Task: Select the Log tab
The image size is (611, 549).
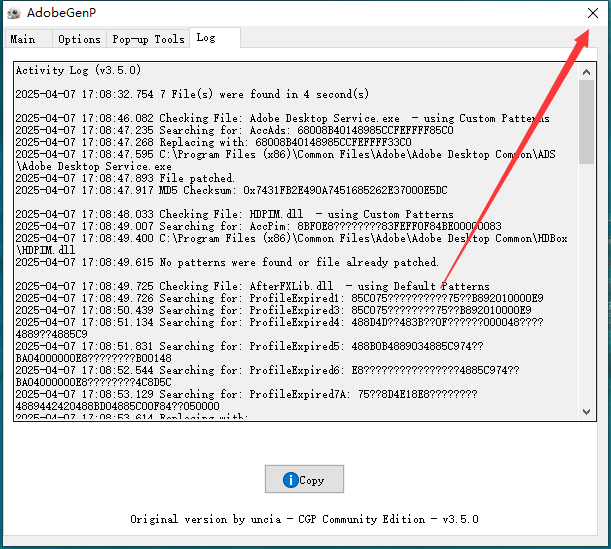Action: point(215,38)
